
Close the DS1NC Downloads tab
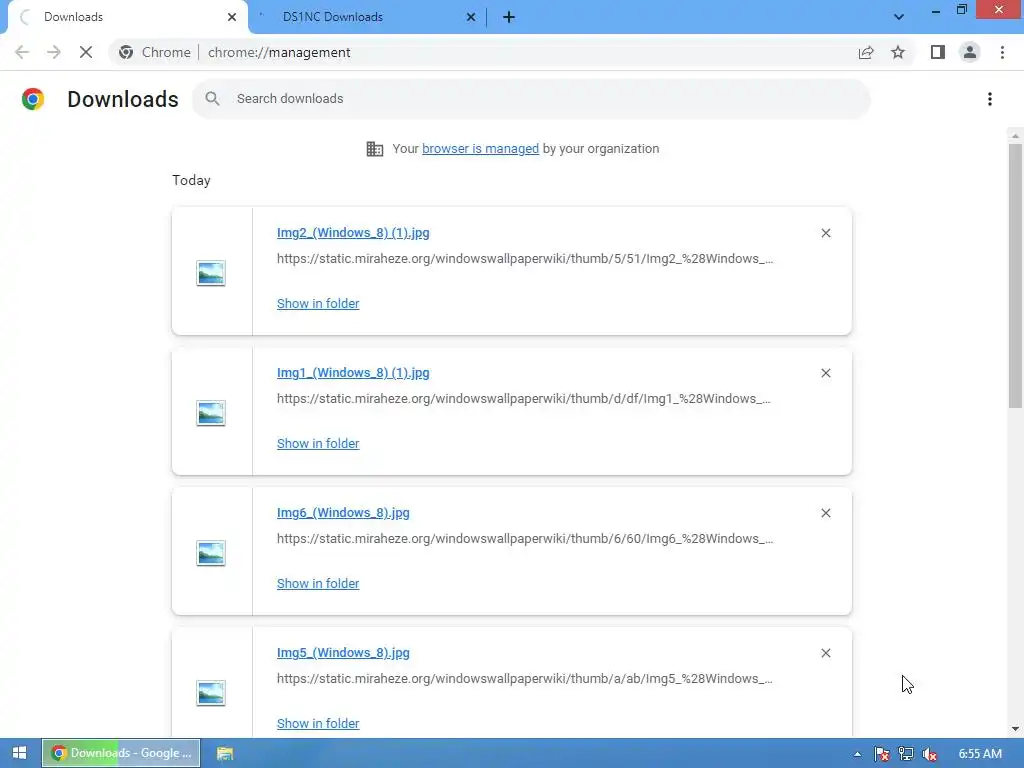point(471,17)
